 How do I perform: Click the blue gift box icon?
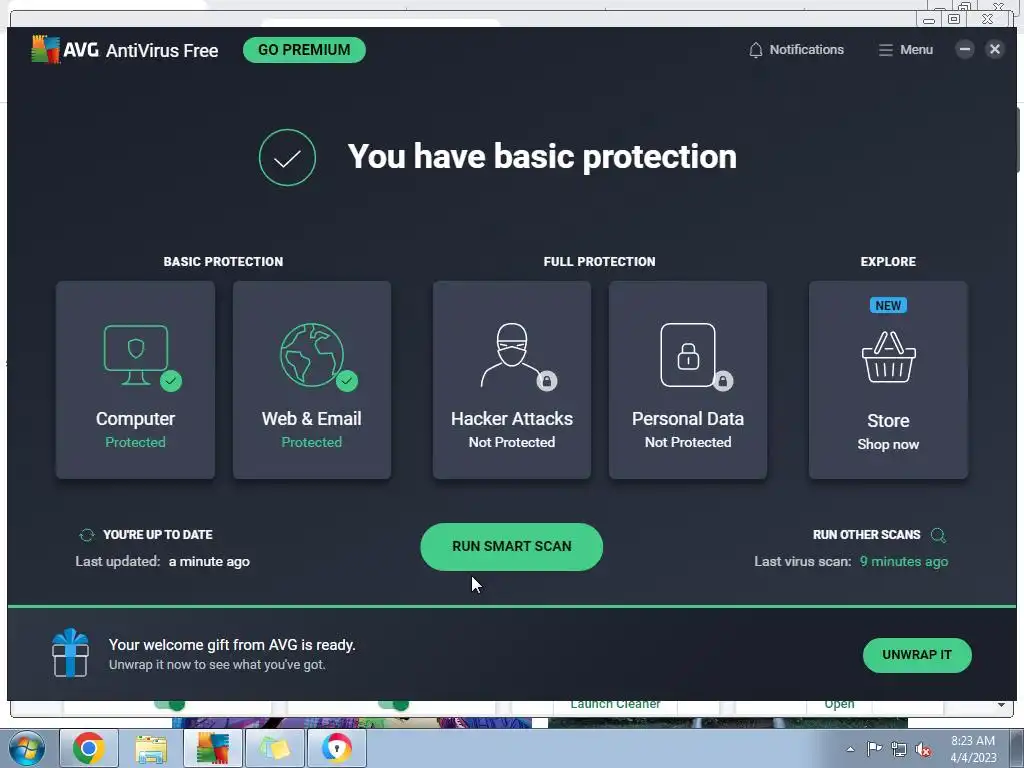coord(71,652)
